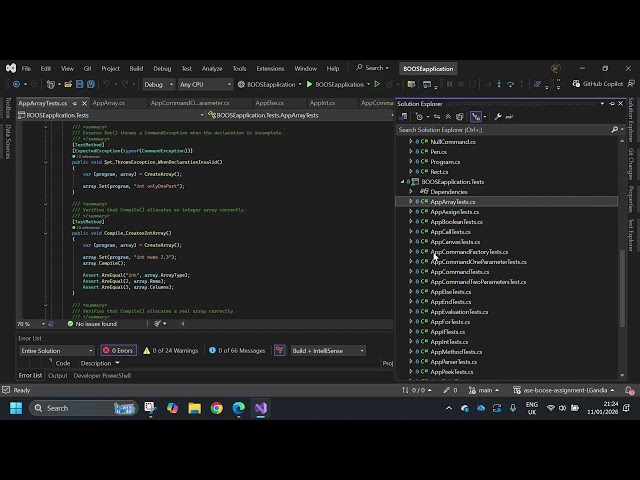Click the Solution Explorer vertical scrollbar thumb

622,288
